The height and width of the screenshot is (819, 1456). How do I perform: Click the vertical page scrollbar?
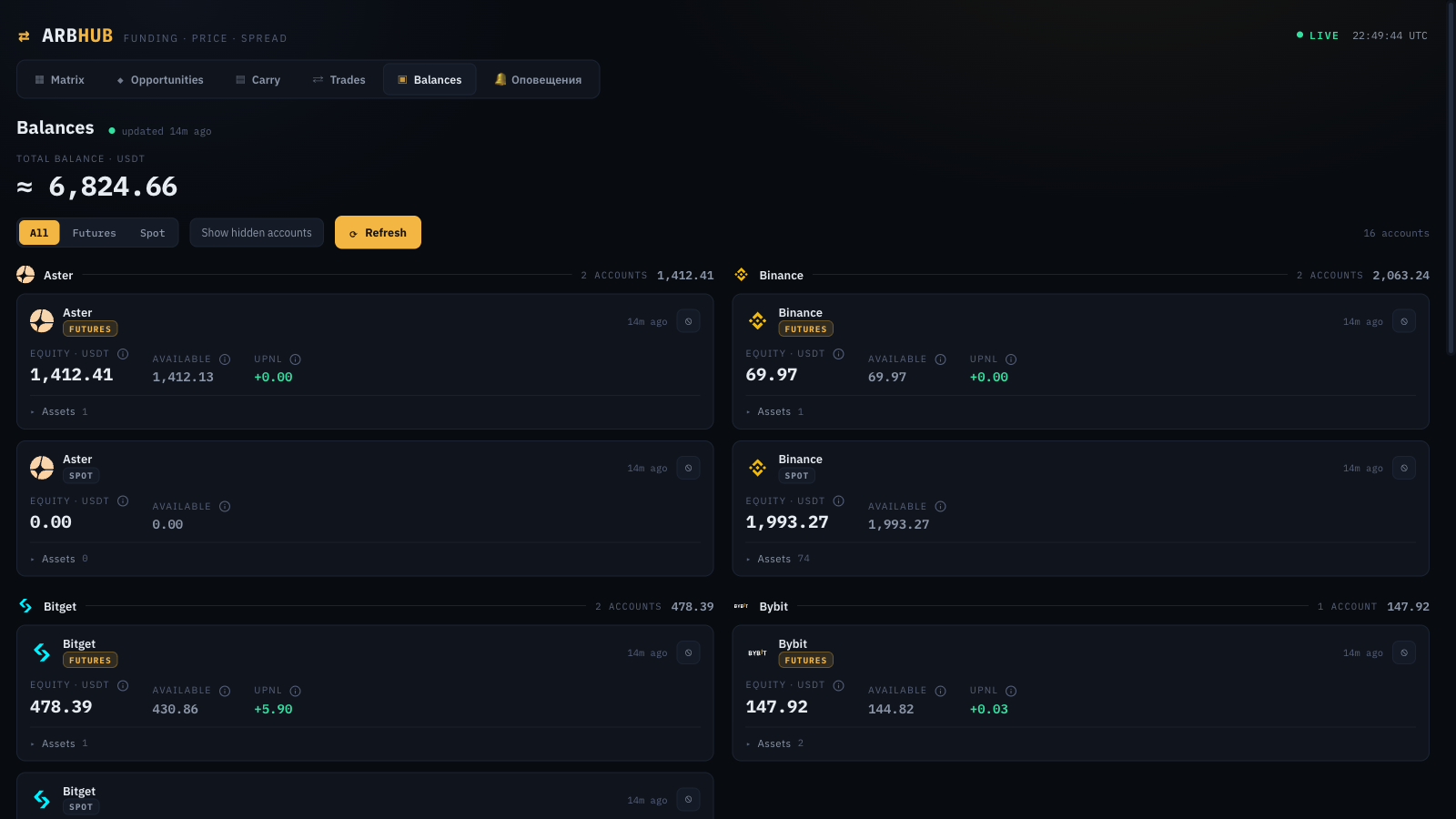point(1451,177)
